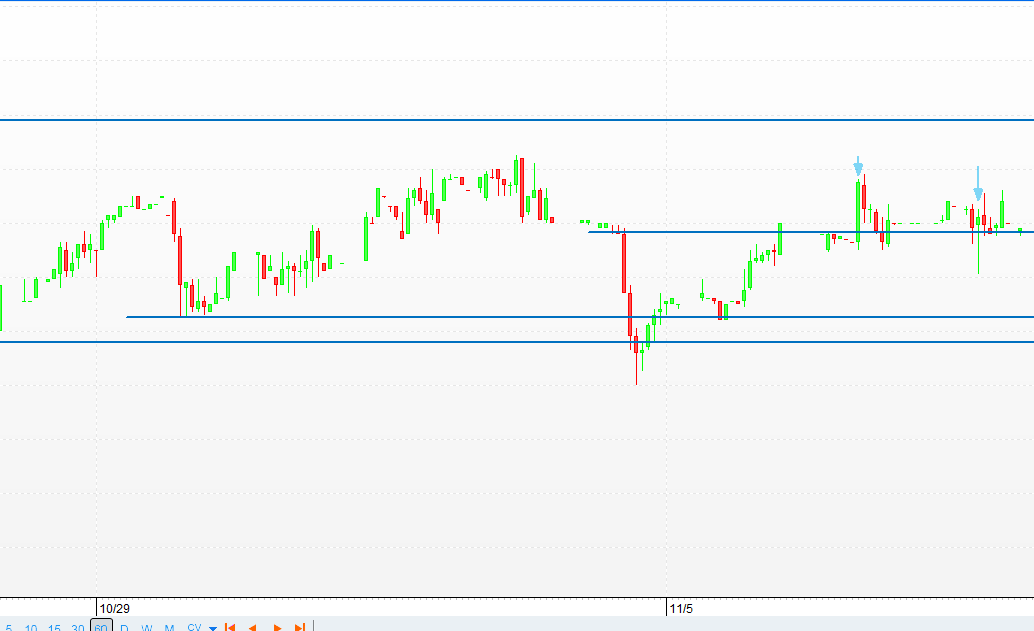Step chart forward with right orange arrow
Image resolution: width=1034 pixels, height=631 pixels.
point(277,628)
